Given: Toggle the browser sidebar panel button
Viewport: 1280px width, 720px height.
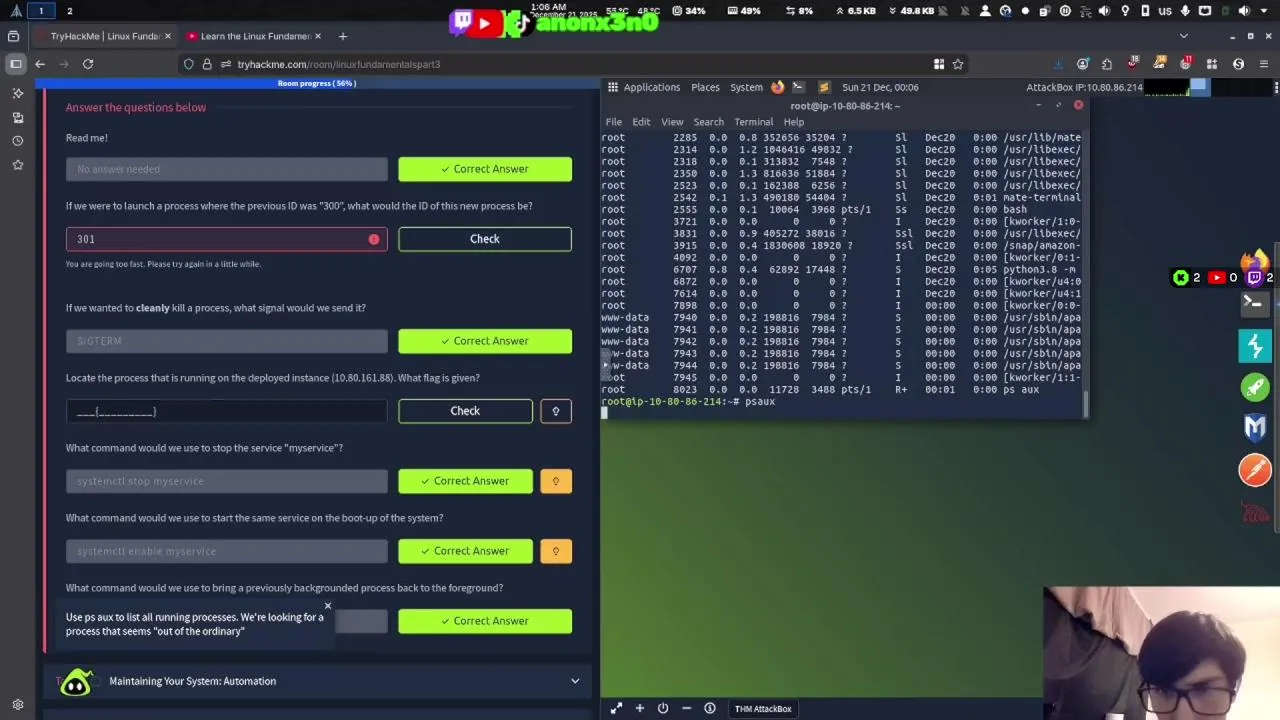Looking at the screenshot, I should (15, 64).
